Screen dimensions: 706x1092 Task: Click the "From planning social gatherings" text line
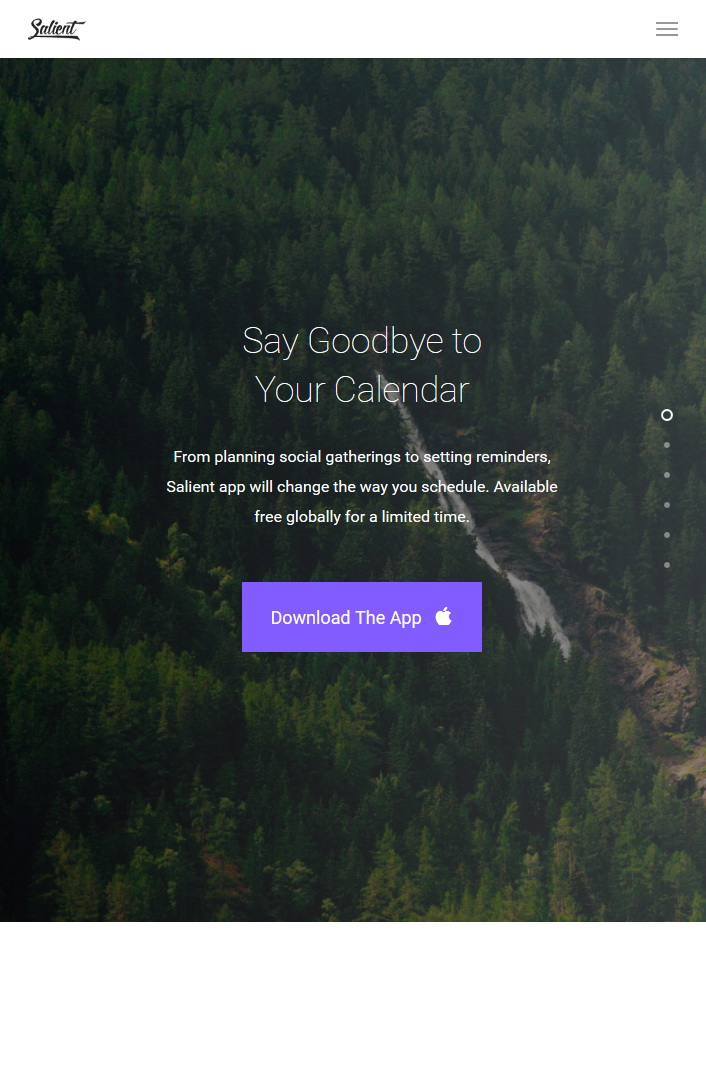pyautogui.click(x=362, y=457)
